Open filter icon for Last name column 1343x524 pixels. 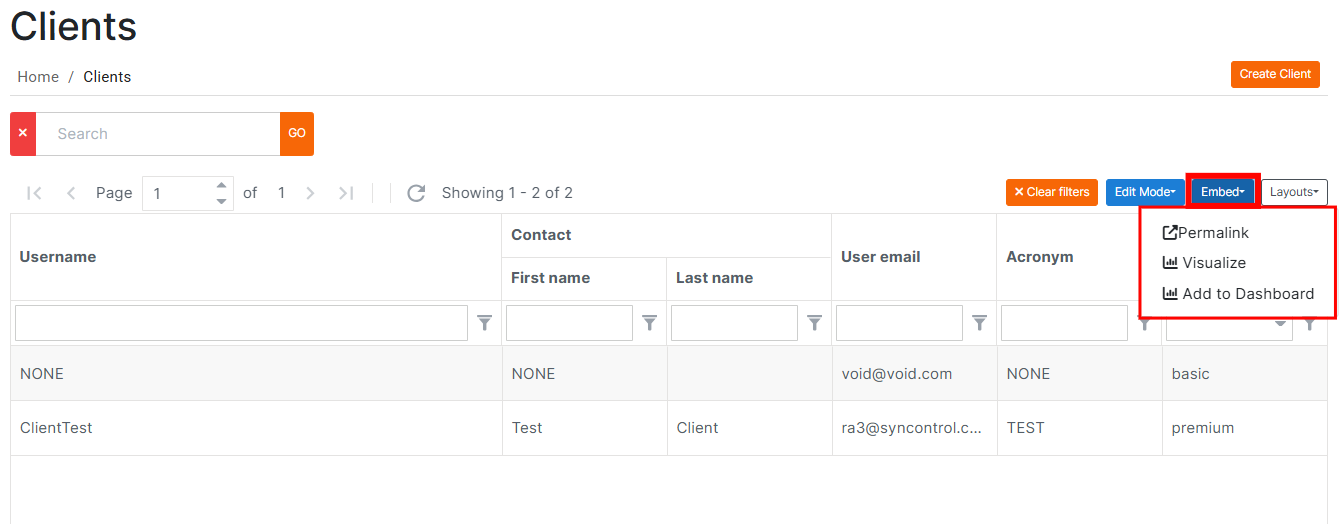[x=815, y=323]
